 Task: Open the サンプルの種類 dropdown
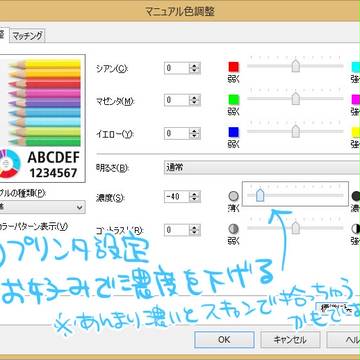42,207
